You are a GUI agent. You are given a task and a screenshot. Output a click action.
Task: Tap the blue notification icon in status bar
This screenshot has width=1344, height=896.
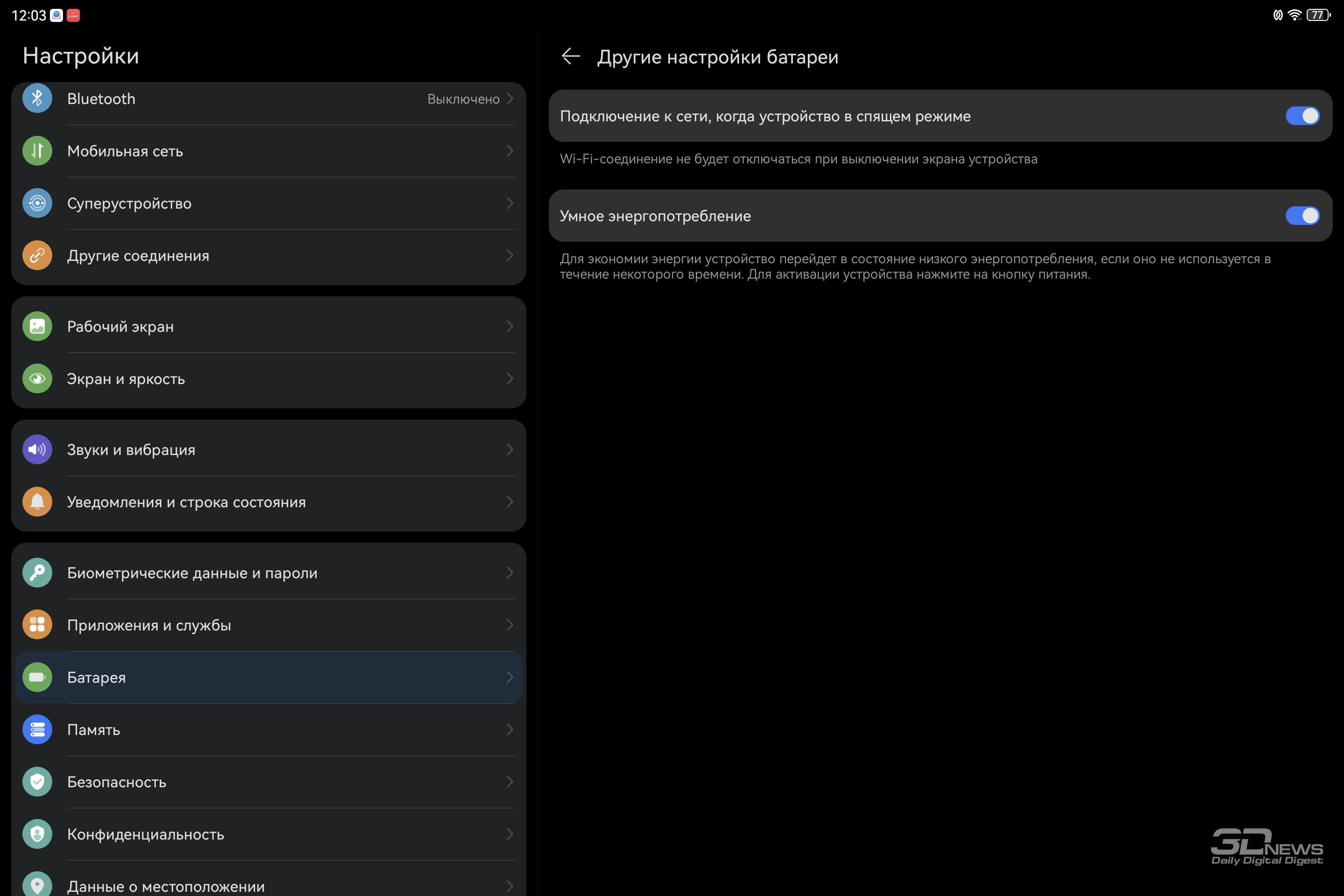56,15
